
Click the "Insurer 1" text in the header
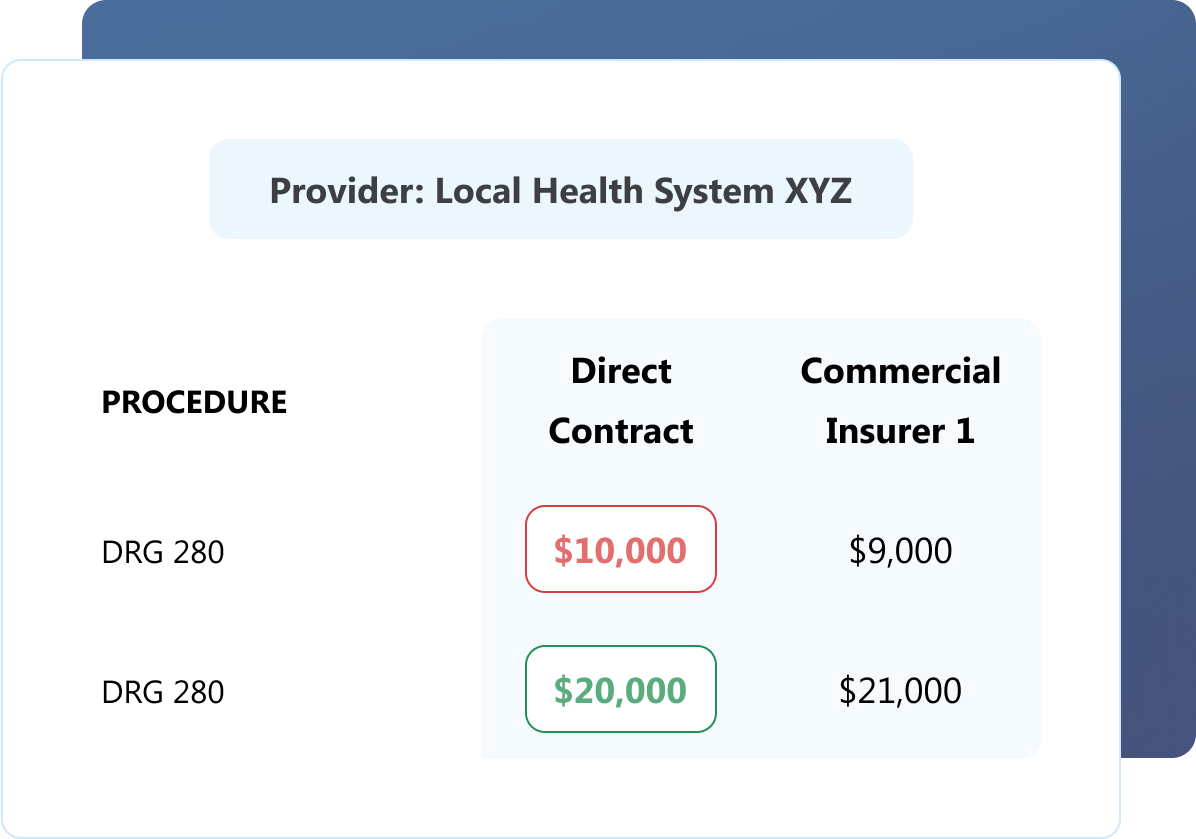point(900,431)
